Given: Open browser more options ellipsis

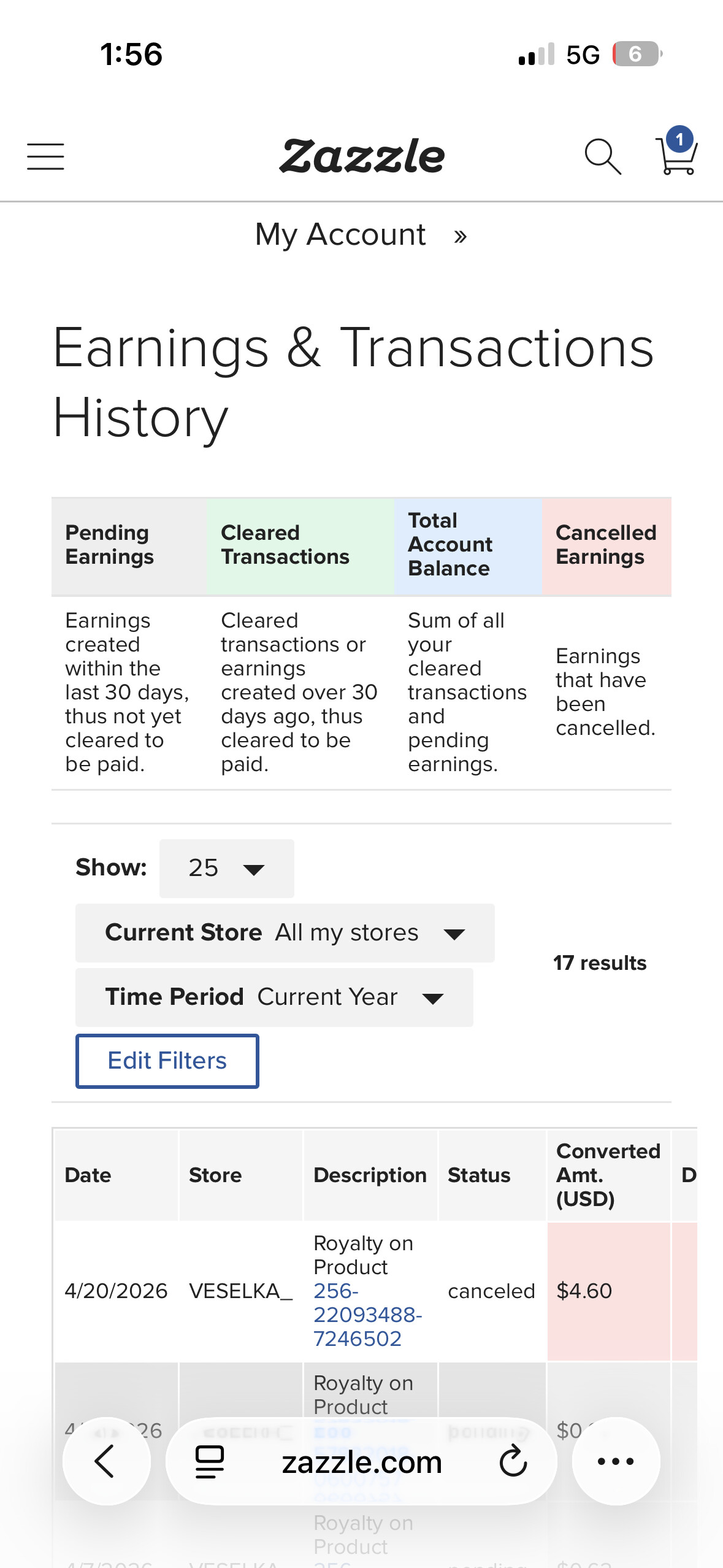Looking at the screenshot, I should tap(616, 1461).
